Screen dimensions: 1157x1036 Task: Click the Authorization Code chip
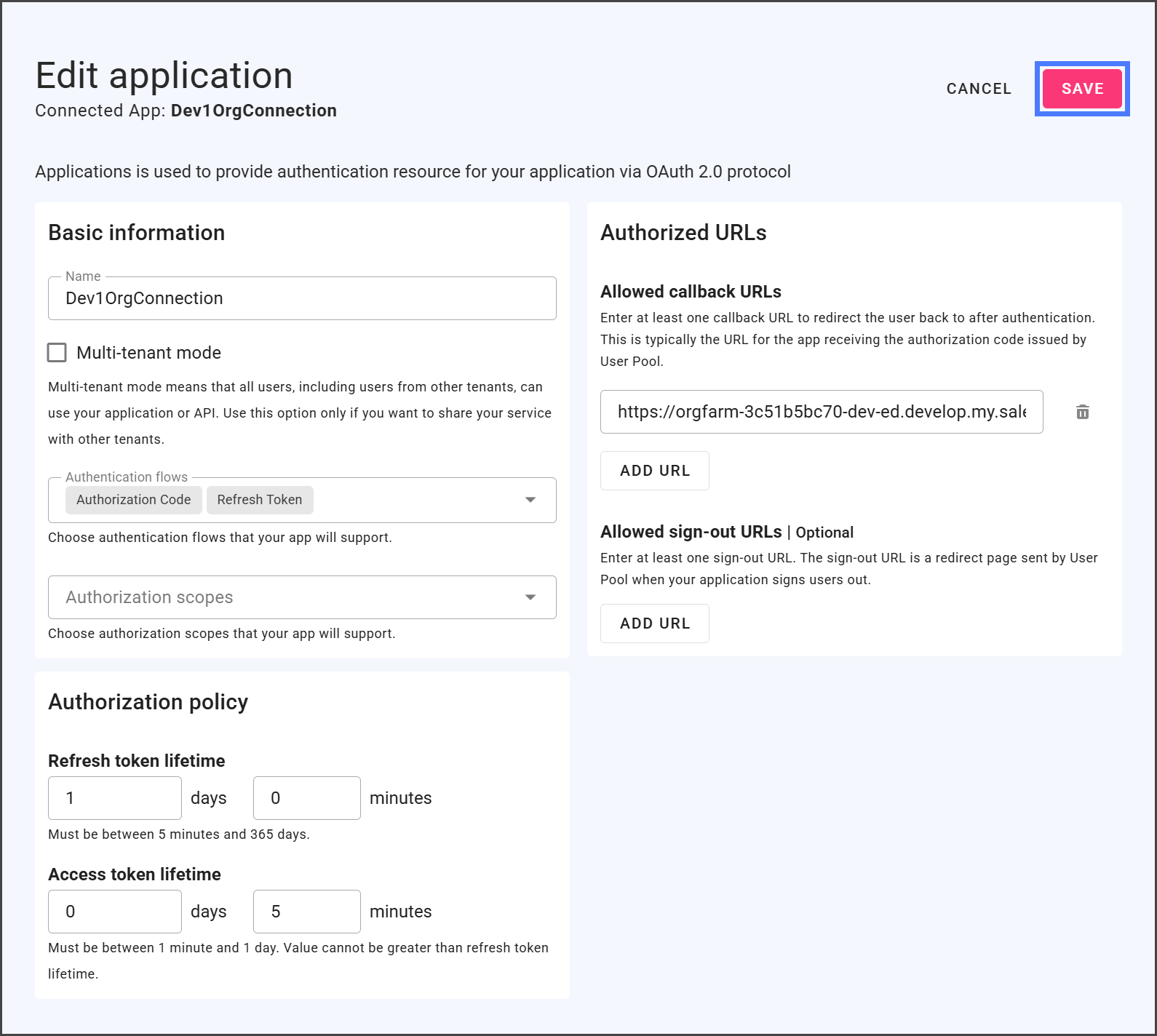pyautogui.click(x=133, y=500)
